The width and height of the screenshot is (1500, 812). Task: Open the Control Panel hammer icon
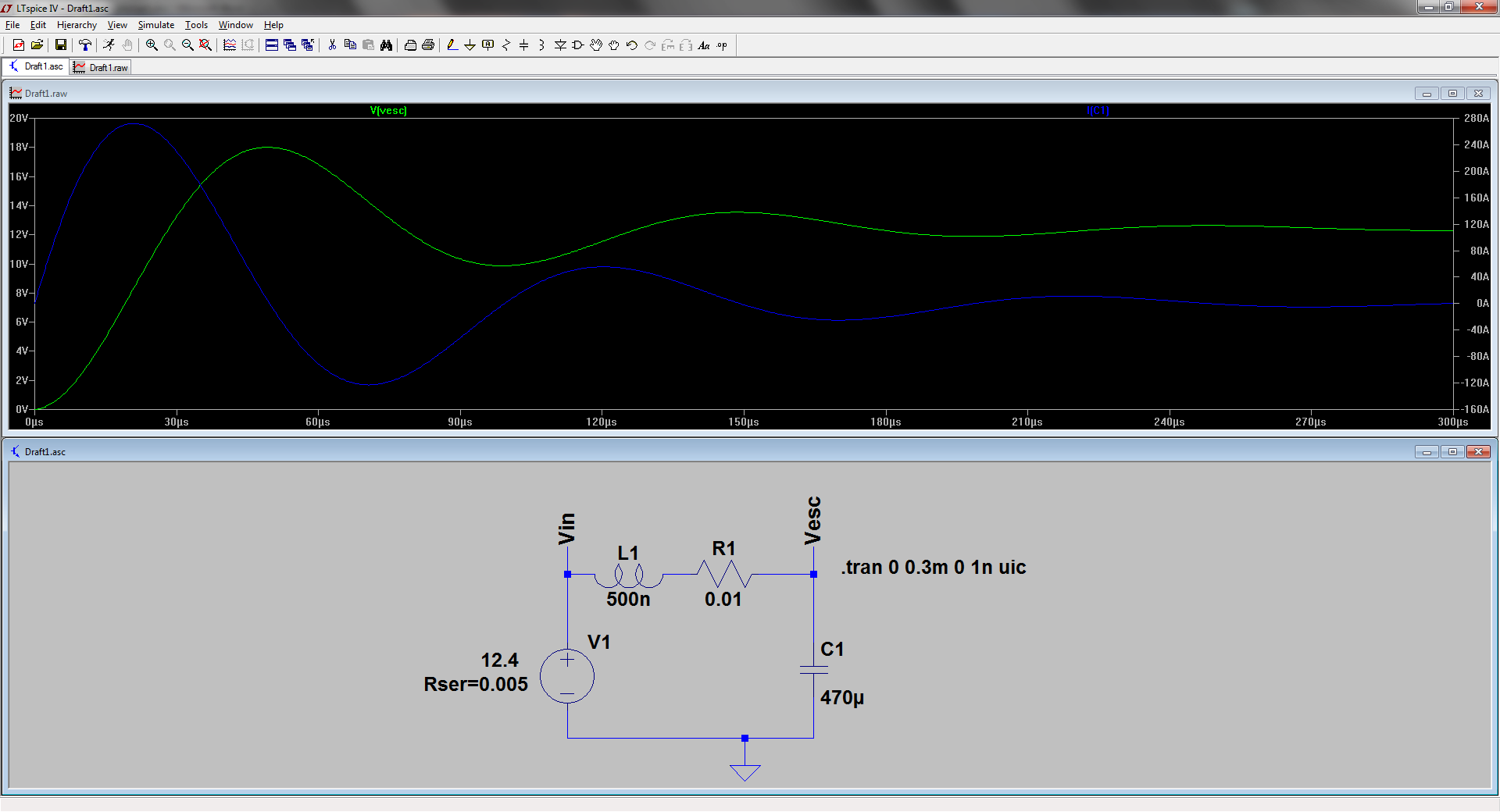[x=84, y=45]
